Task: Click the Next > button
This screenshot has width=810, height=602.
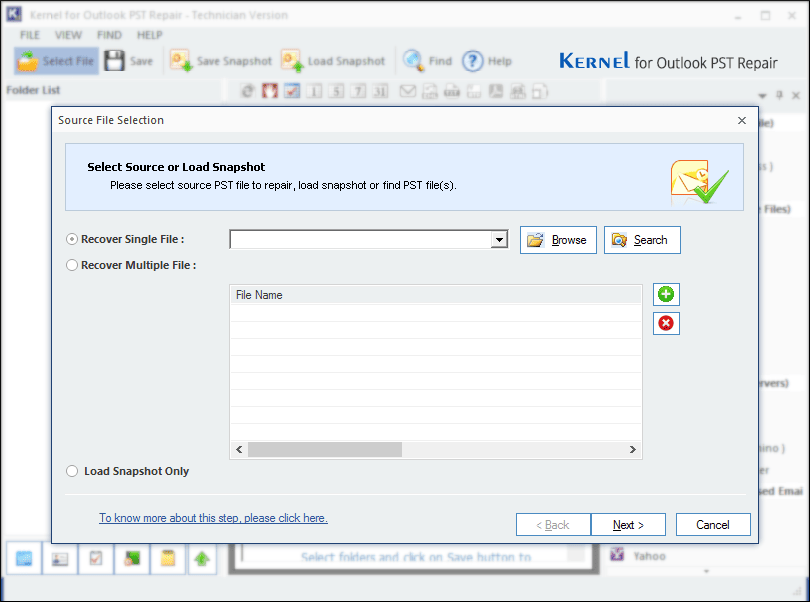Action: (628, 525)
